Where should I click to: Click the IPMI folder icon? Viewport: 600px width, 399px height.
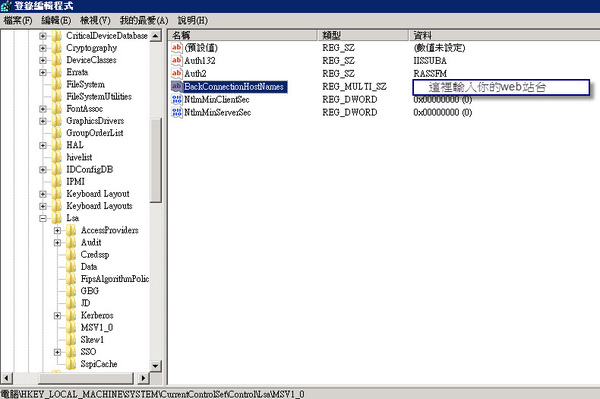coord(57,182)
